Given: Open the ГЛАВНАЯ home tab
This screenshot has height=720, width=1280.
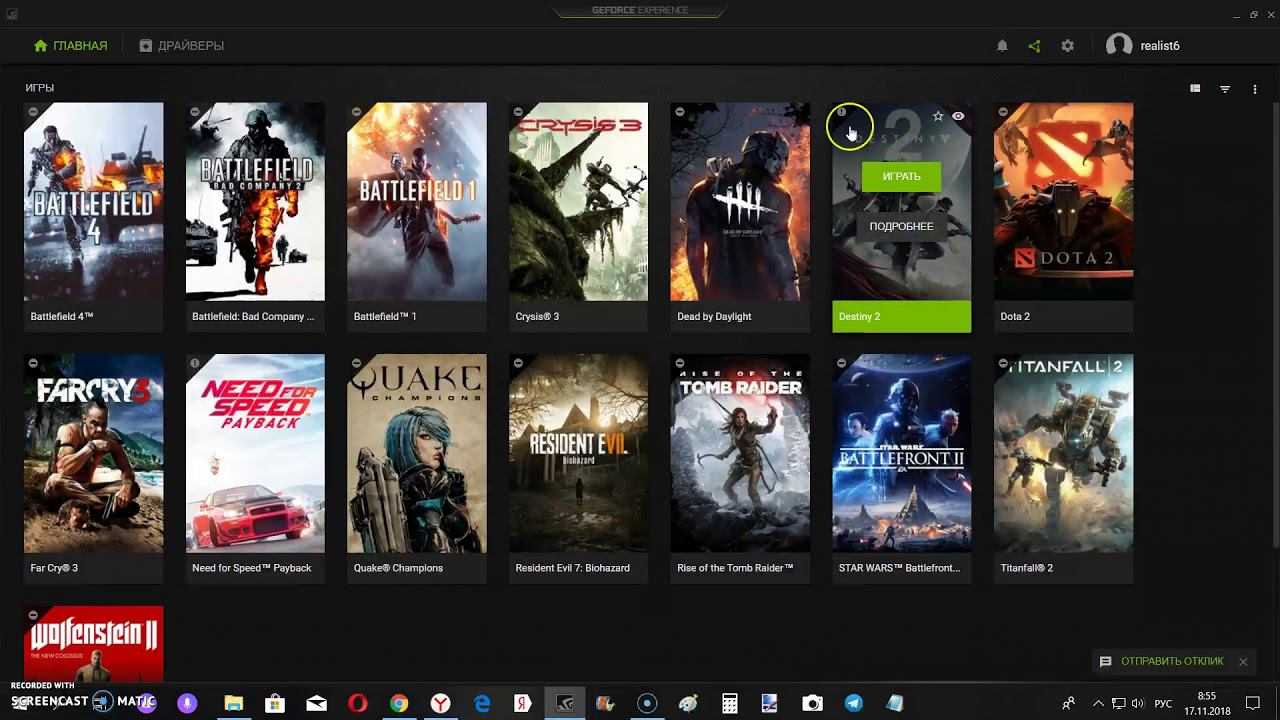Looking at the screenshot, I should 70,46.
